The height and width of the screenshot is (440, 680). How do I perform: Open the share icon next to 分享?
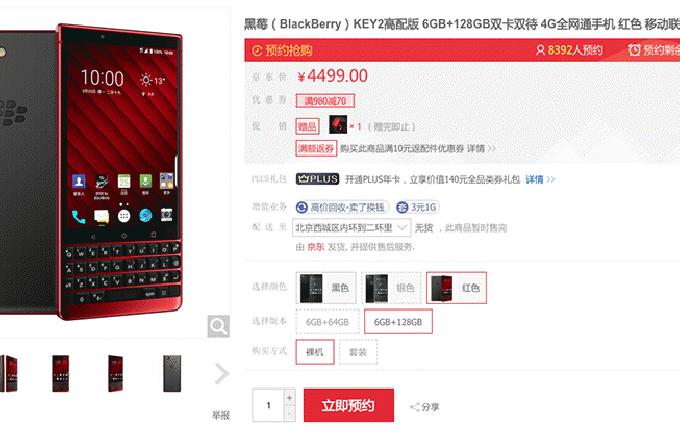[415, 407]
